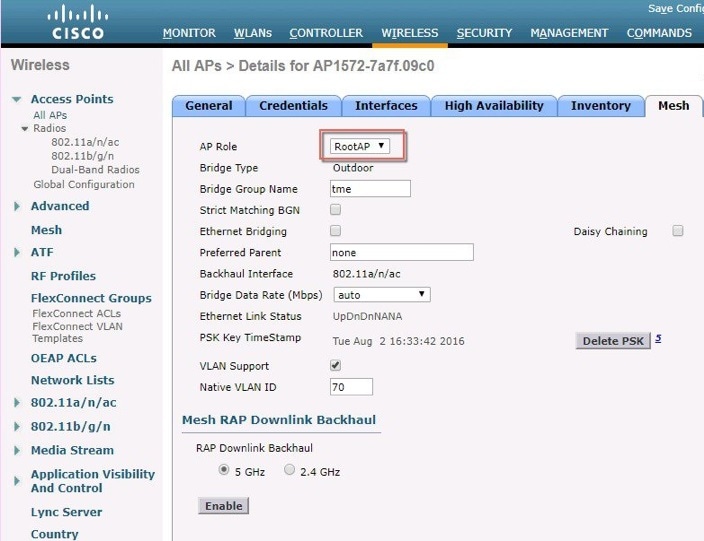
Task: Select the 2.4 GHz backhaul radio button
Action: [x=290, y=470]
